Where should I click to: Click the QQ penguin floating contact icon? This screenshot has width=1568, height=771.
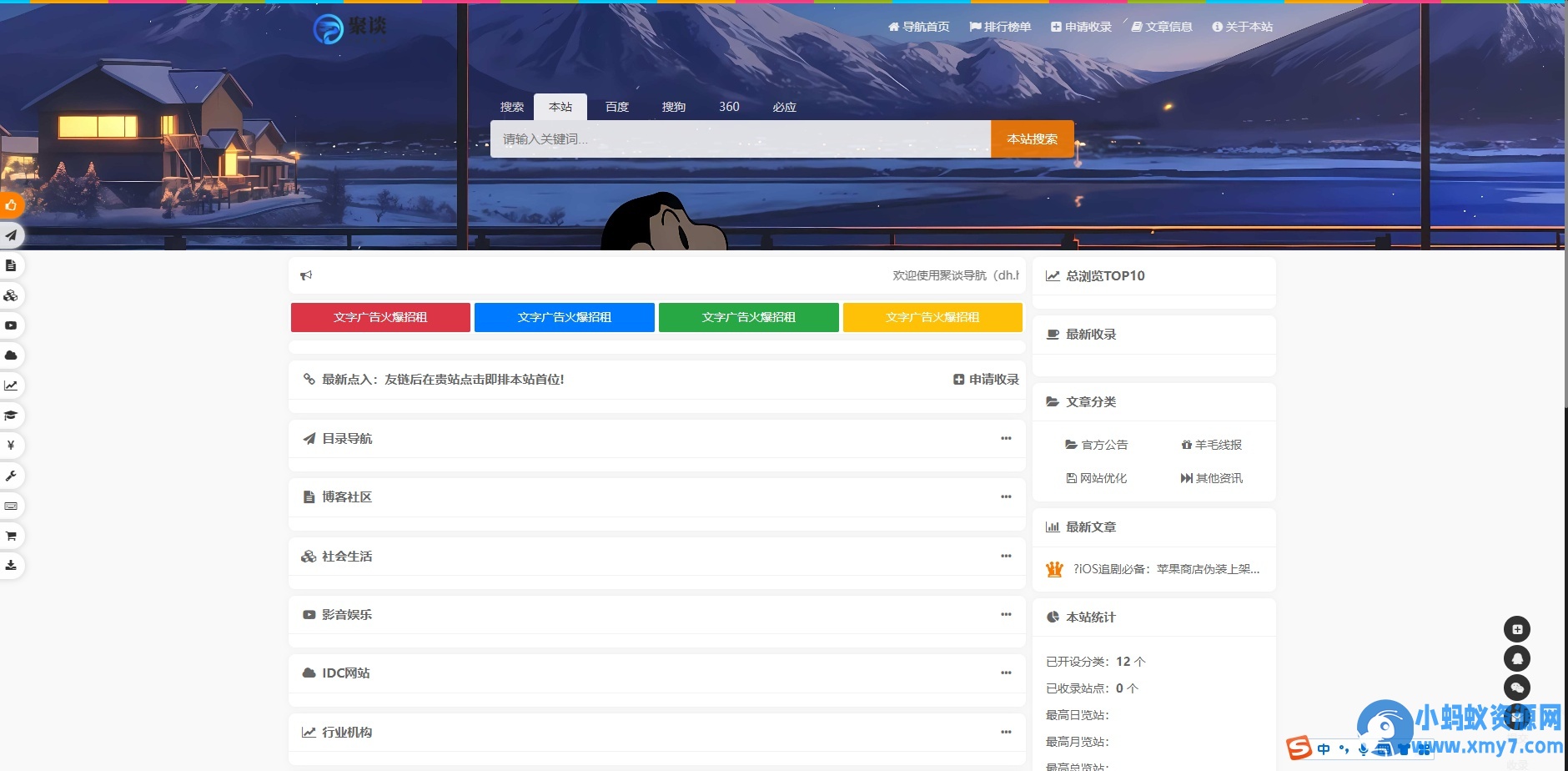pos(1518,658)
